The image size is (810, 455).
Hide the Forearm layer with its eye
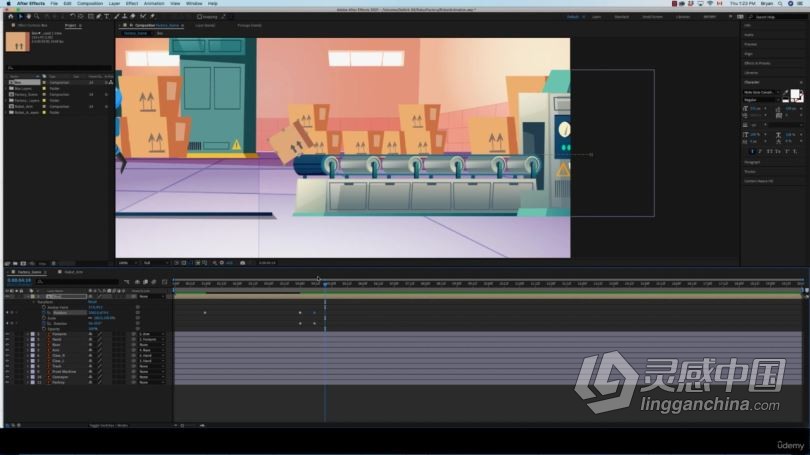7,334
